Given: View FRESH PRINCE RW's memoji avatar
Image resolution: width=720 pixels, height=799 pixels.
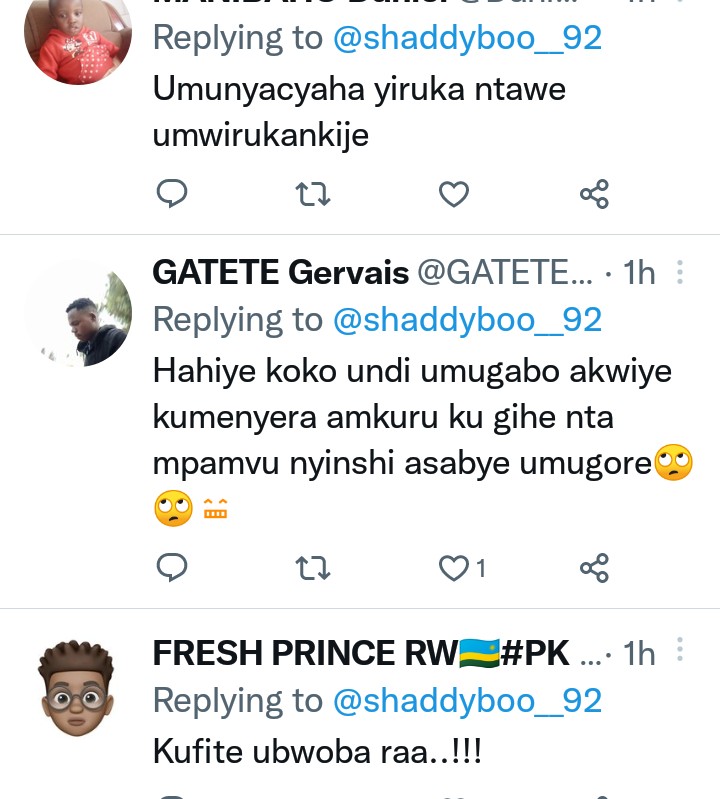Looking at the screenshot, I should [78, 690].
